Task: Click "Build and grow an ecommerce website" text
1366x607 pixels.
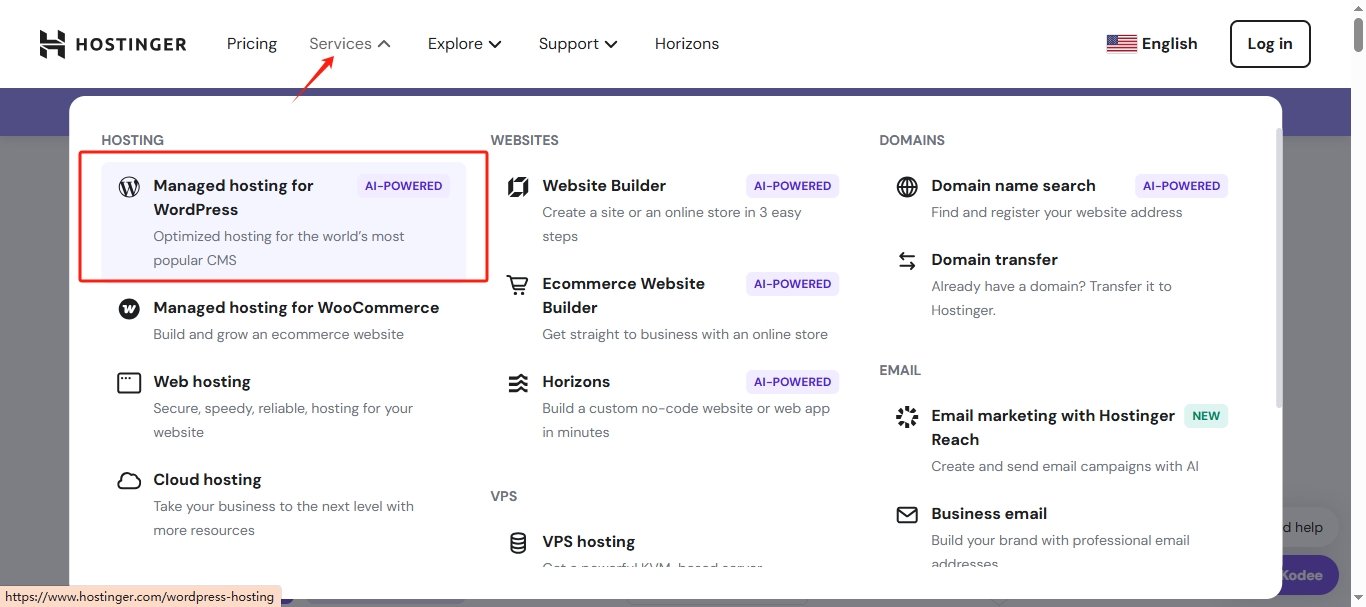Action: pos(279,334)
